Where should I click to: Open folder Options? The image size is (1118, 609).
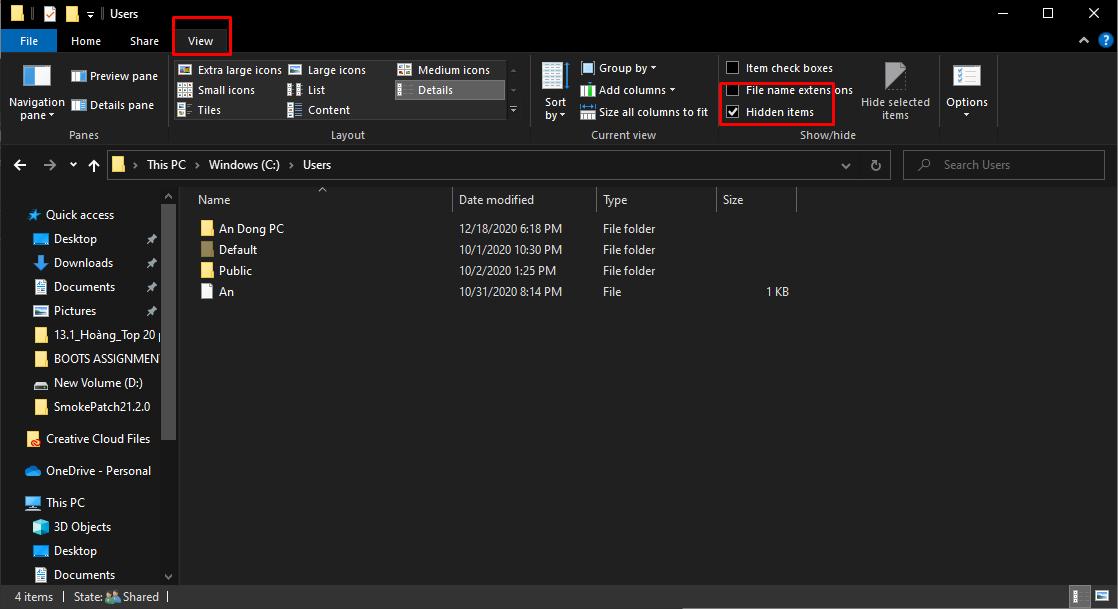point(967,91)
